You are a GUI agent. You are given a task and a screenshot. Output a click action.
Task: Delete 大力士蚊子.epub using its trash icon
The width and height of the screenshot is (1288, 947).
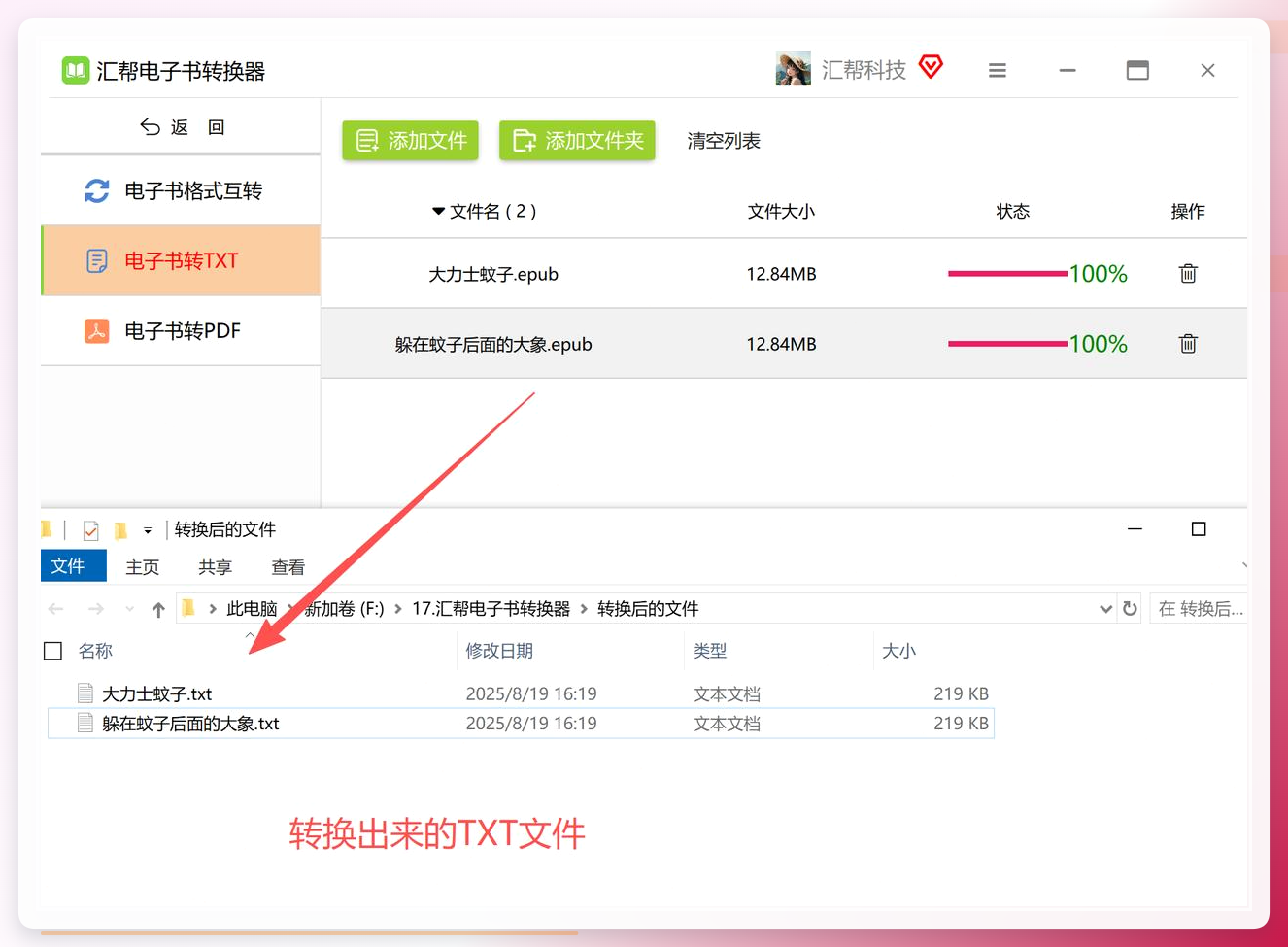click(x=1188, y=274)
